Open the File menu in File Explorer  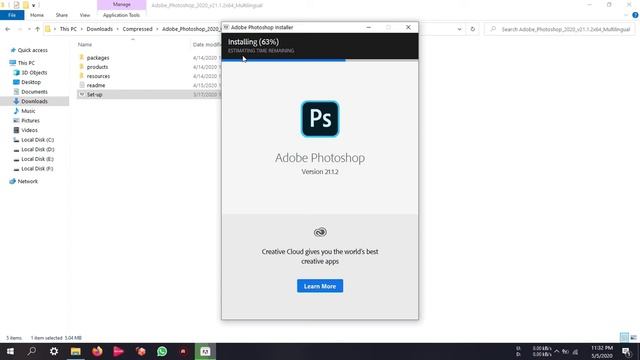(x=12, y=15)
